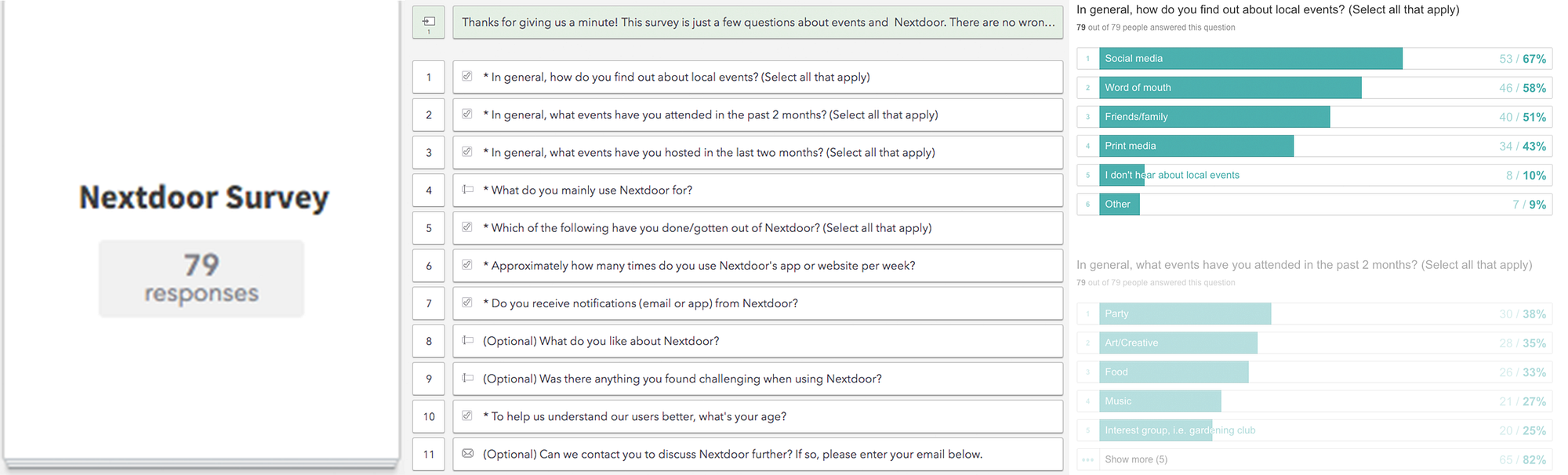This screenshot has width=1568, height=475.
Task: Open the welcome message row
Action: pos(757,23)
